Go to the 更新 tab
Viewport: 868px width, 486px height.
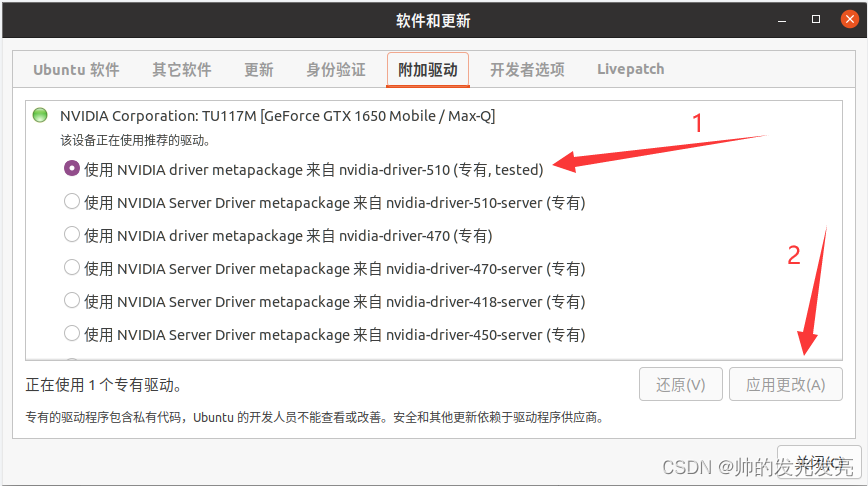pyautogui.click(x=259, y=70)
